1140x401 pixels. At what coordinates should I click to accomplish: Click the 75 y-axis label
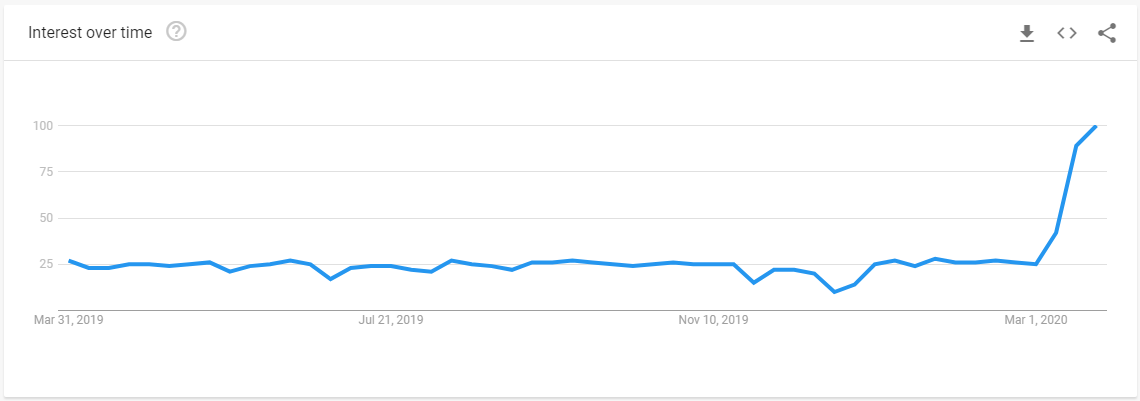pyautogui.click(x=49, y=171)
